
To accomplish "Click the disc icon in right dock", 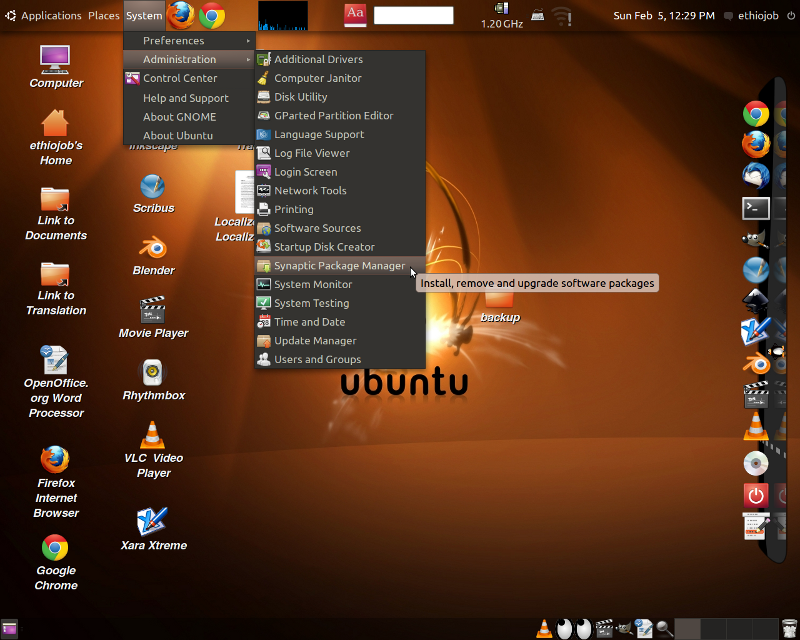I will click(756, 463).
